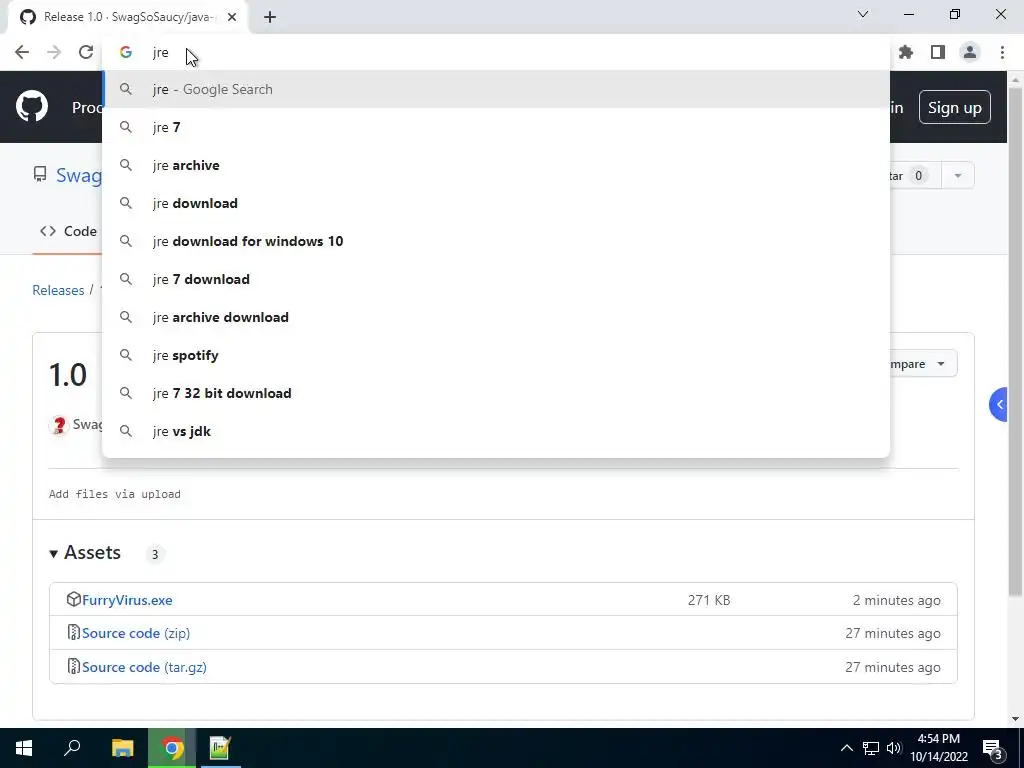
Task: Open the tab search chevron in title bar
Action: (863, 14)
